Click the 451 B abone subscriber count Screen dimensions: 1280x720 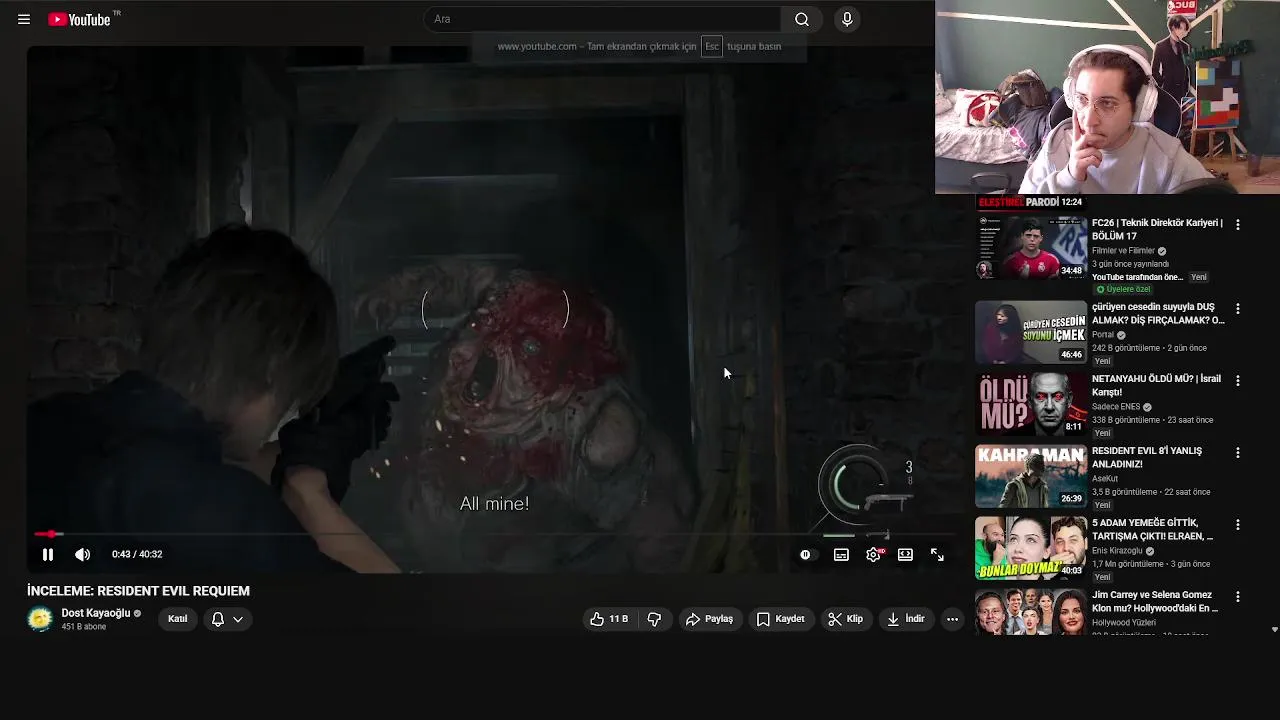(84, 627)
